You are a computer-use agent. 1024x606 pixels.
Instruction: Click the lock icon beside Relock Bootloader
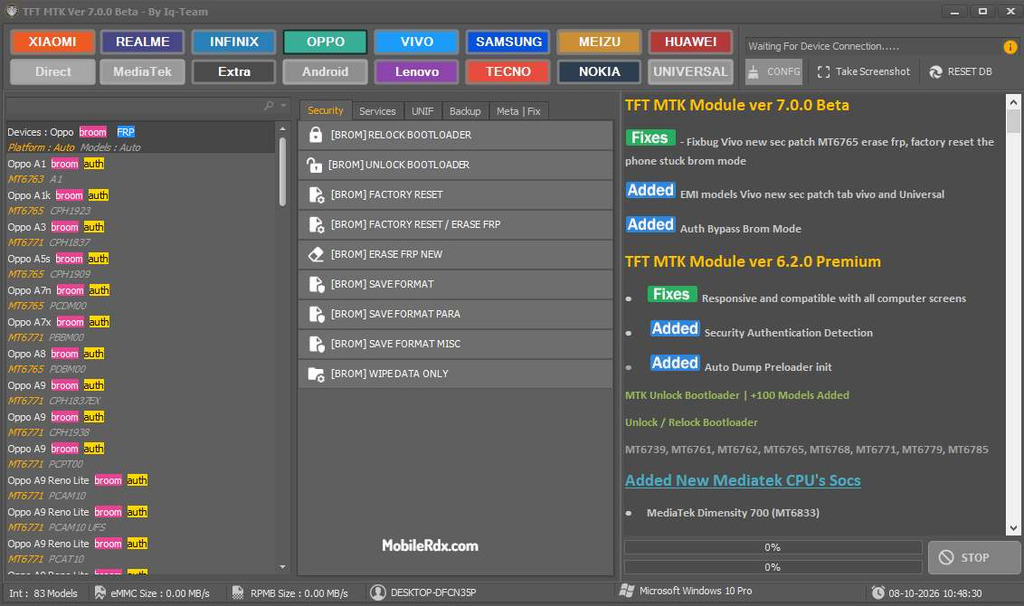(315, 135)
